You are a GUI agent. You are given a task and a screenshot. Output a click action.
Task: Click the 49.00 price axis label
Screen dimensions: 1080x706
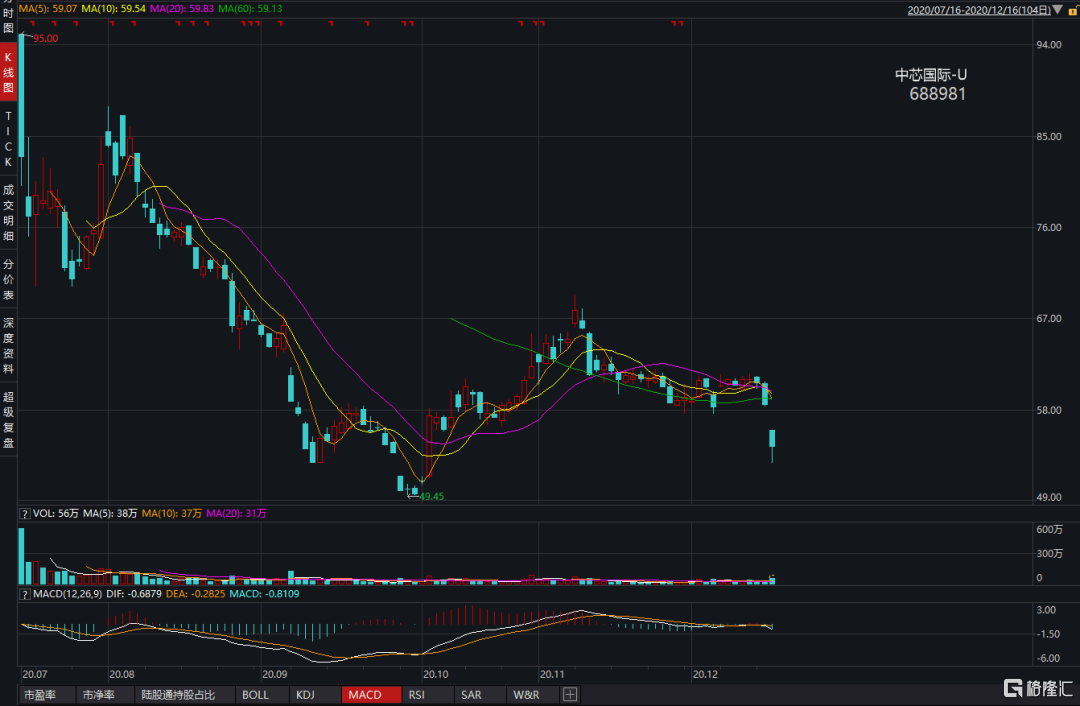click(1049, 497)
